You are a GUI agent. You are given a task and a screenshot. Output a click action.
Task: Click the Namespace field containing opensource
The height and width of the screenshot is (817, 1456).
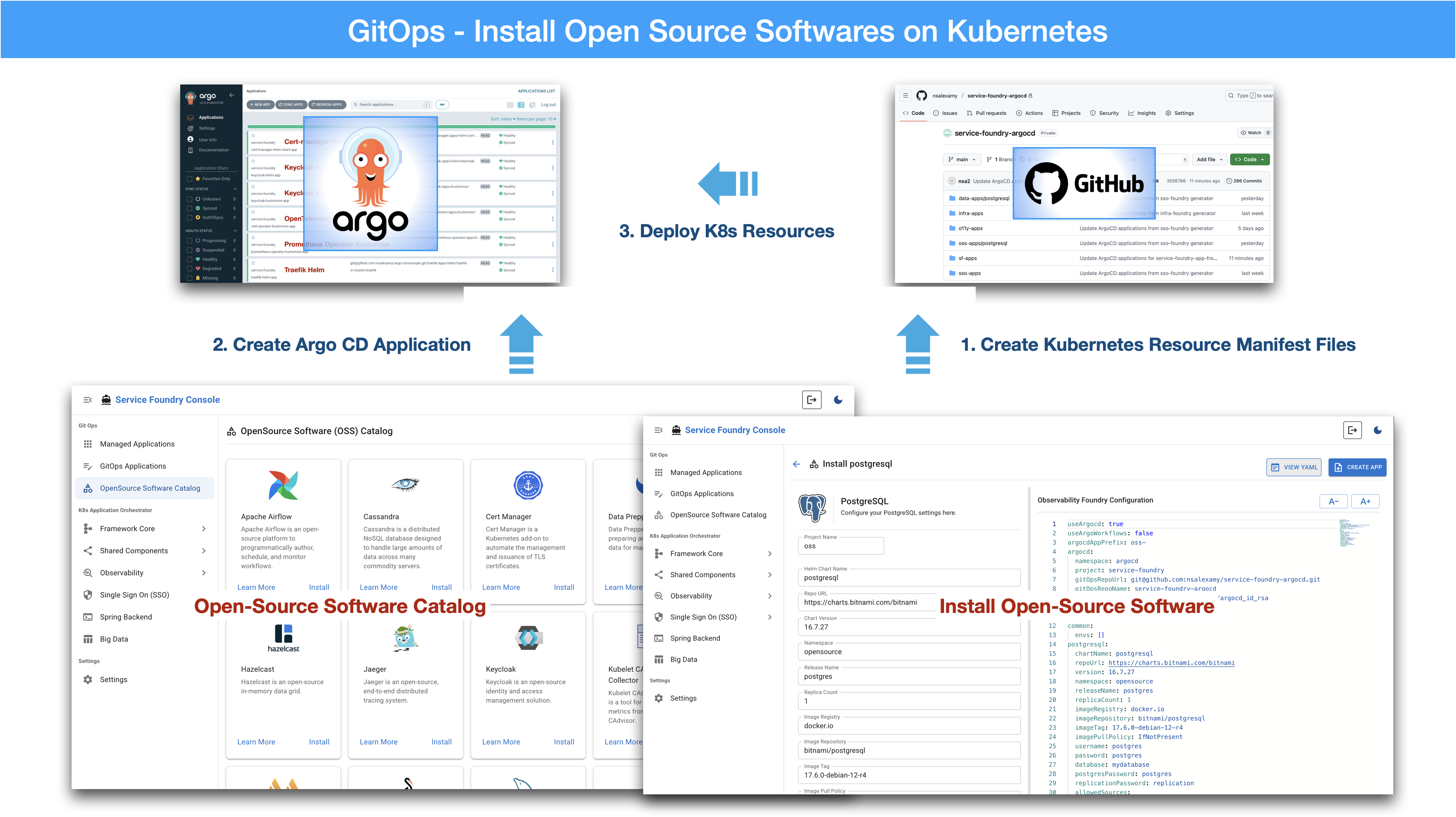point(909,651)
